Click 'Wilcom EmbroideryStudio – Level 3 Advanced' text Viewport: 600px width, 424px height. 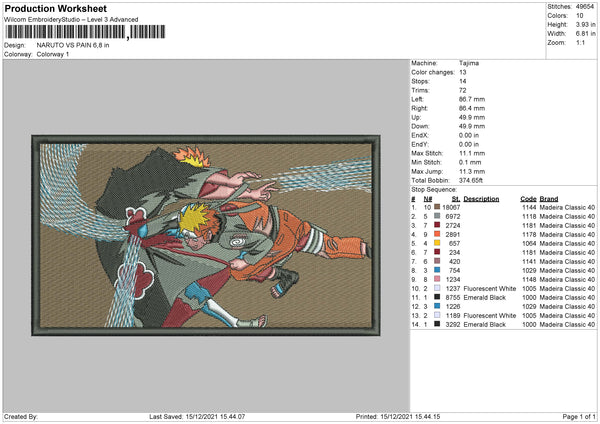[x=71, y=20]
